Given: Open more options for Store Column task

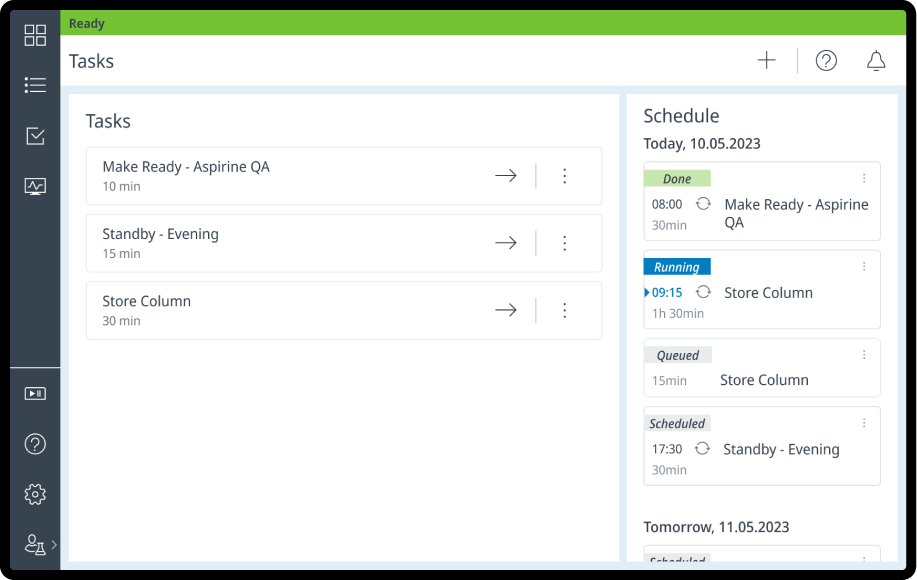Looking at the screenshot, I should click(564, 311).
